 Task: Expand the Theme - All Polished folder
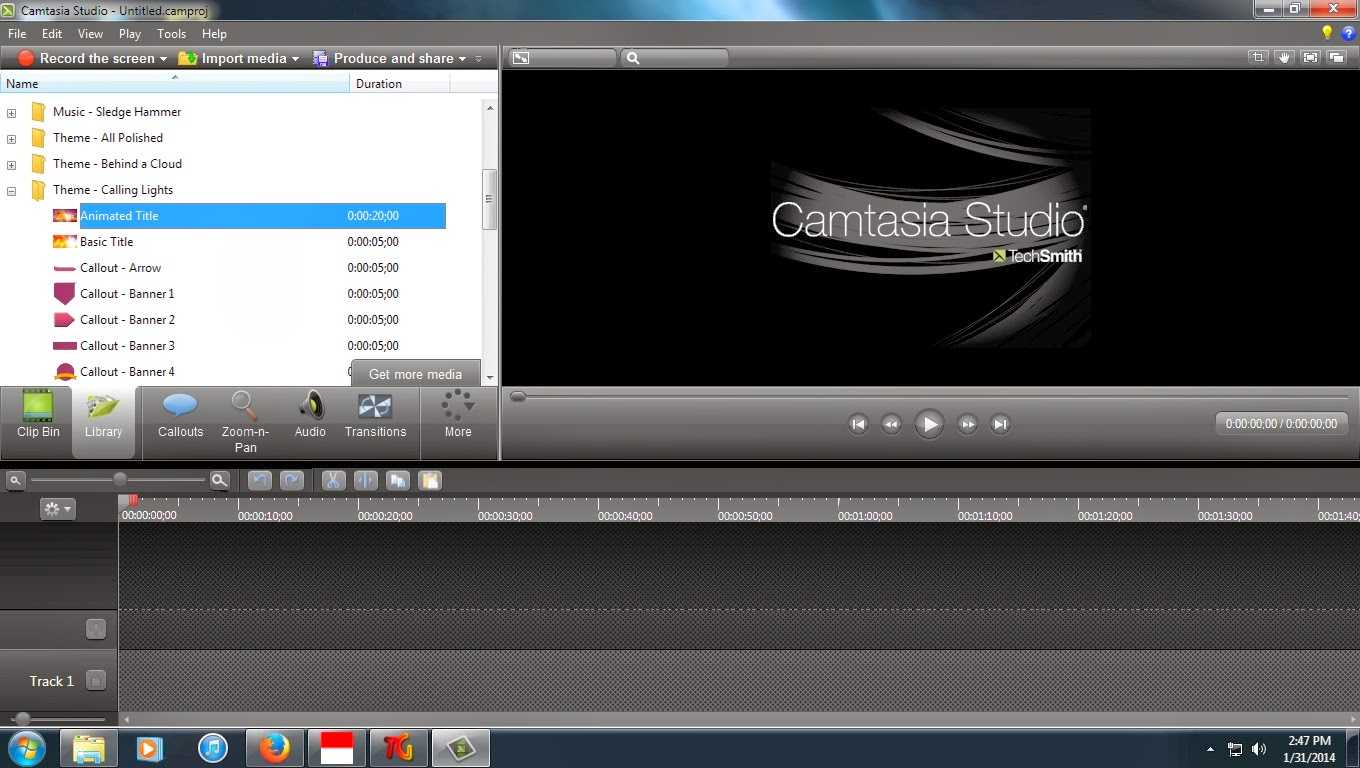pos(11,139)
